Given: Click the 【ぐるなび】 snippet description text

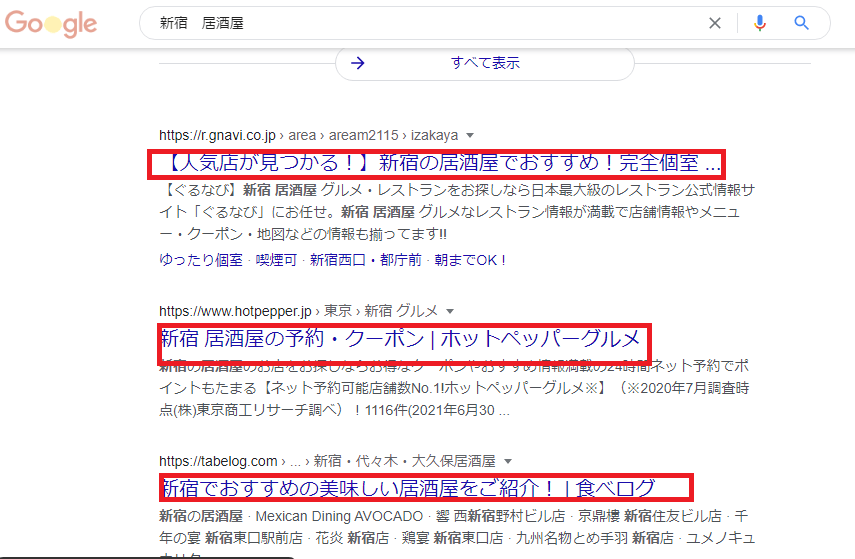Looking at the screenshot, I should coord(457,212).
